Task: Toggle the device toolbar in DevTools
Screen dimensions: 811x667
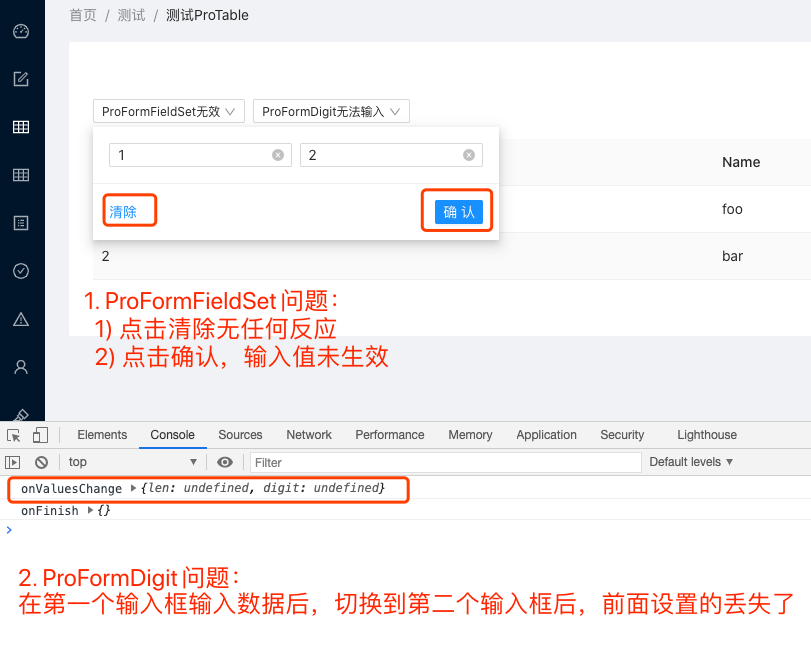Action: tap(38, 435)
